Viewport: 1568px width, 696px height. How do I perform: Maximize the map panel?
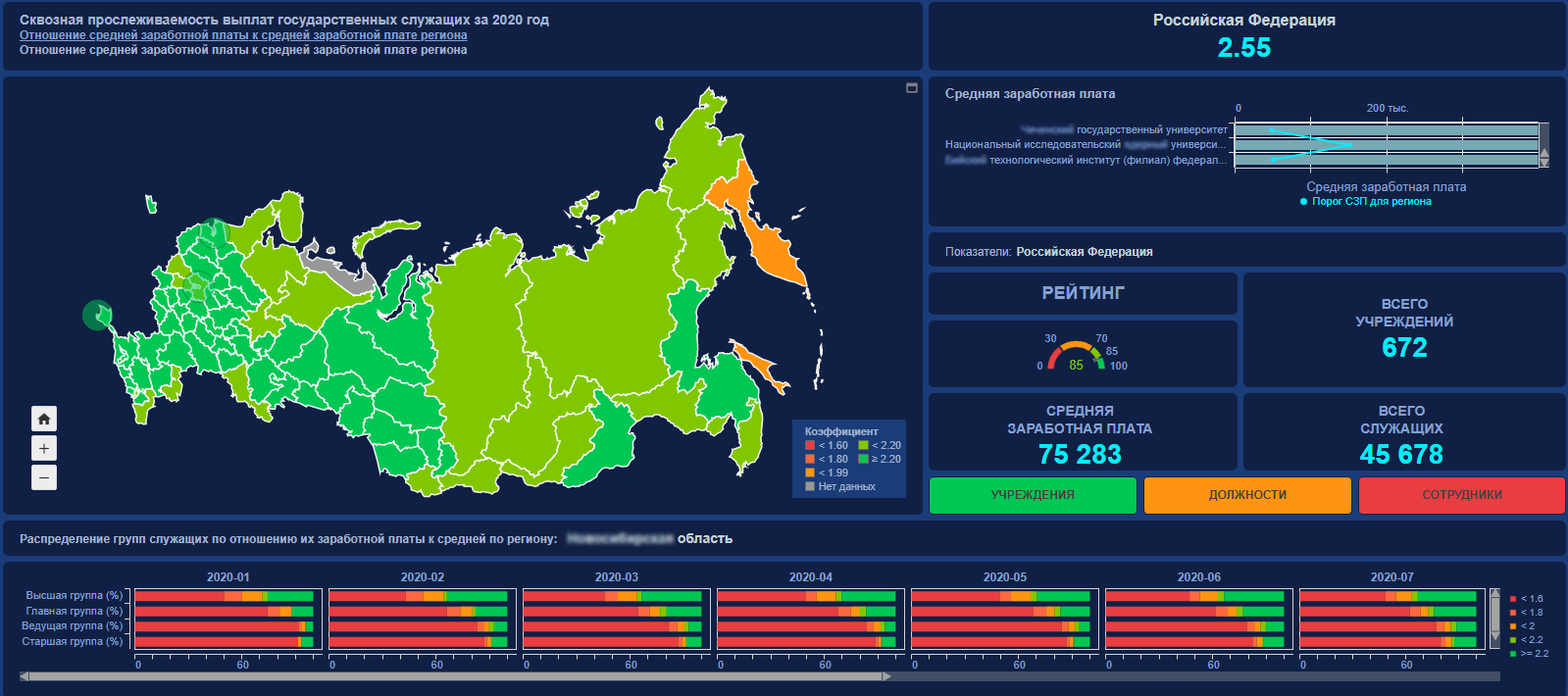tap(911, 88)
